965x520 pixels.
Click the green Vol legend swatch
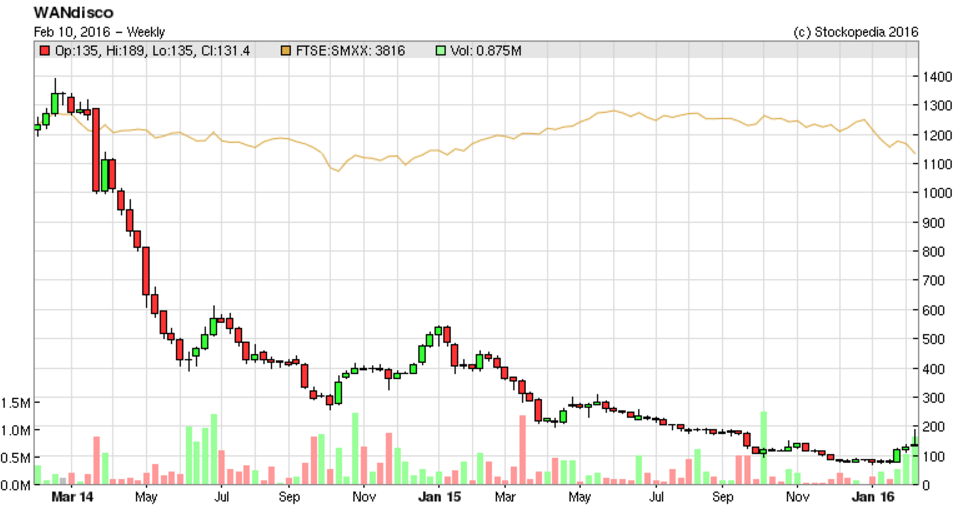pos(440,50)
